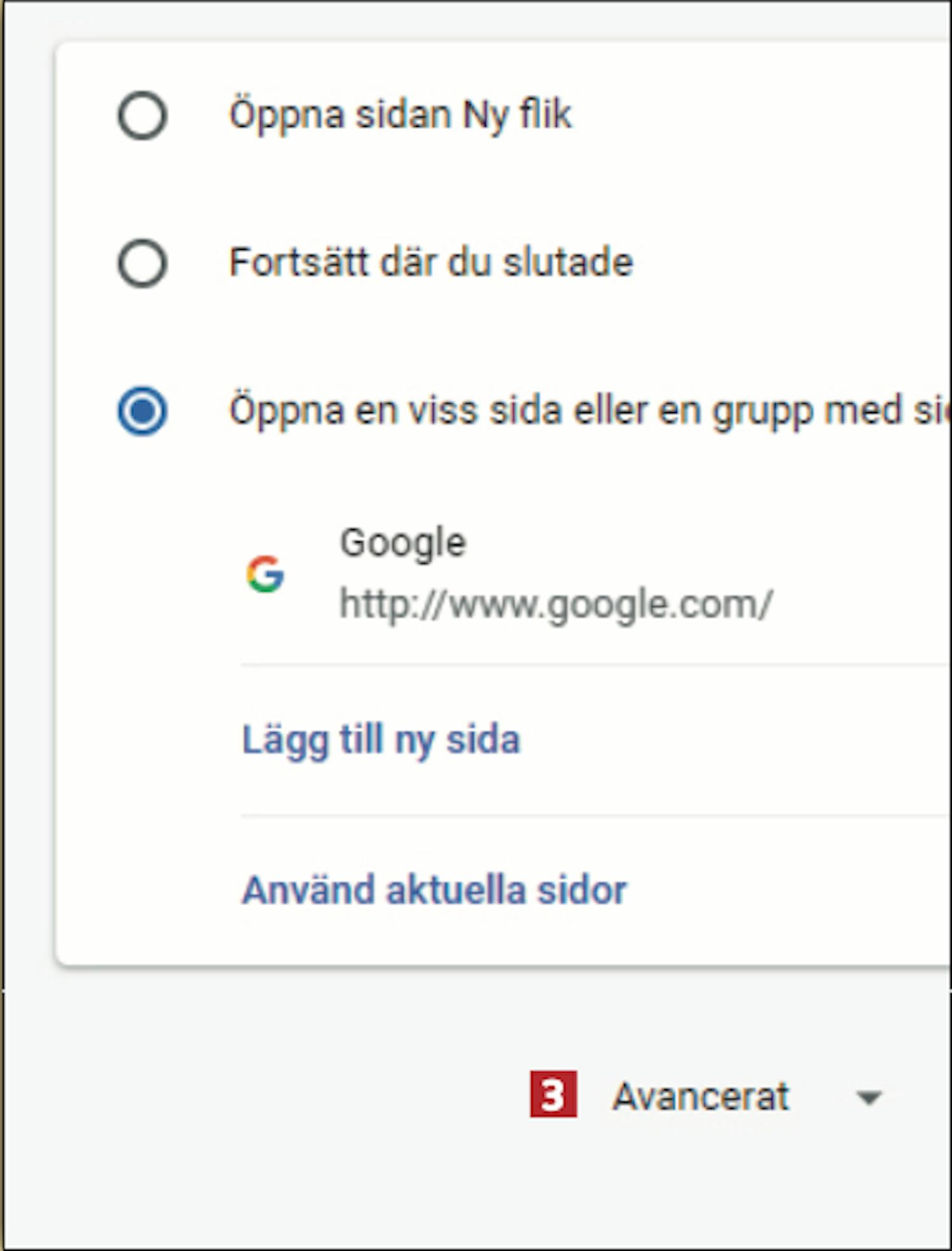Click the Fortsätt där du slutade label text
Screen dimensions: 952x1251
click(431, 263)
